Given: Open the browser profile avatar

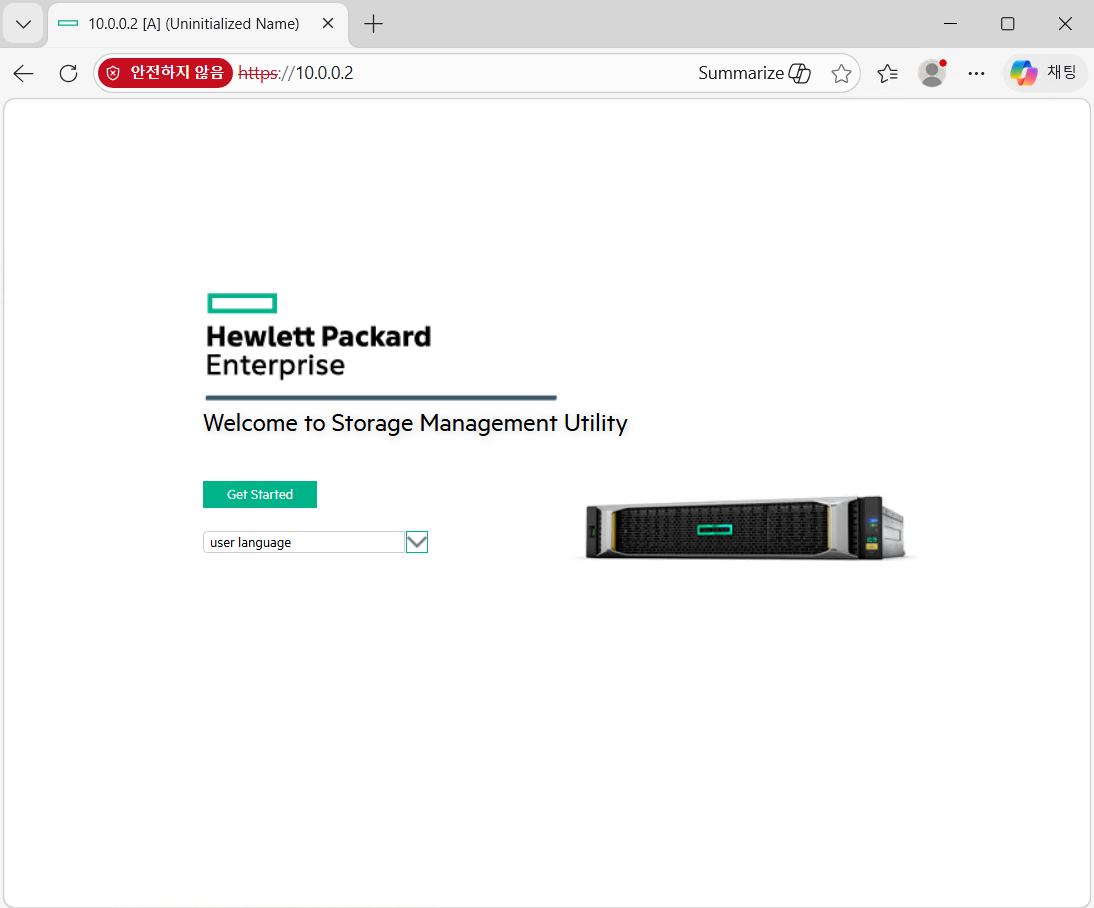Looking at the screenshot, I should click(x=932, y=73).
